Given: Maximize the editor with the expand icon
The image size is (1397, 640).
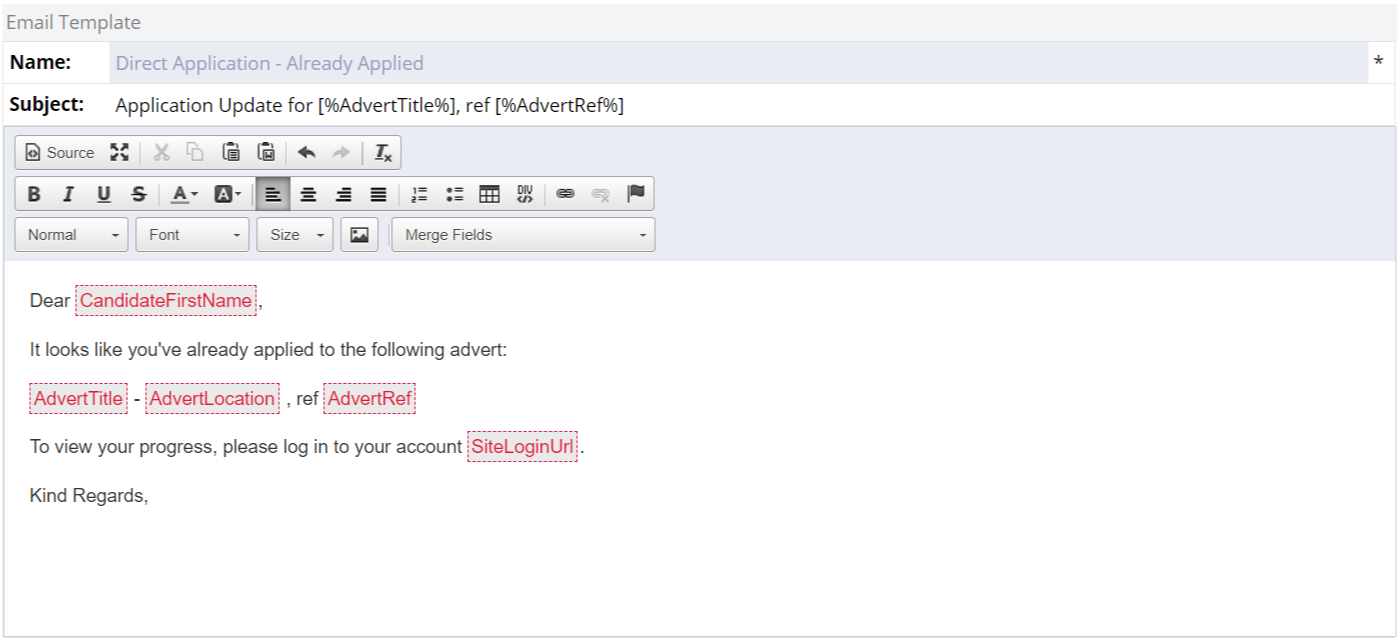Looking at the screenshot, I should point(120,153).
